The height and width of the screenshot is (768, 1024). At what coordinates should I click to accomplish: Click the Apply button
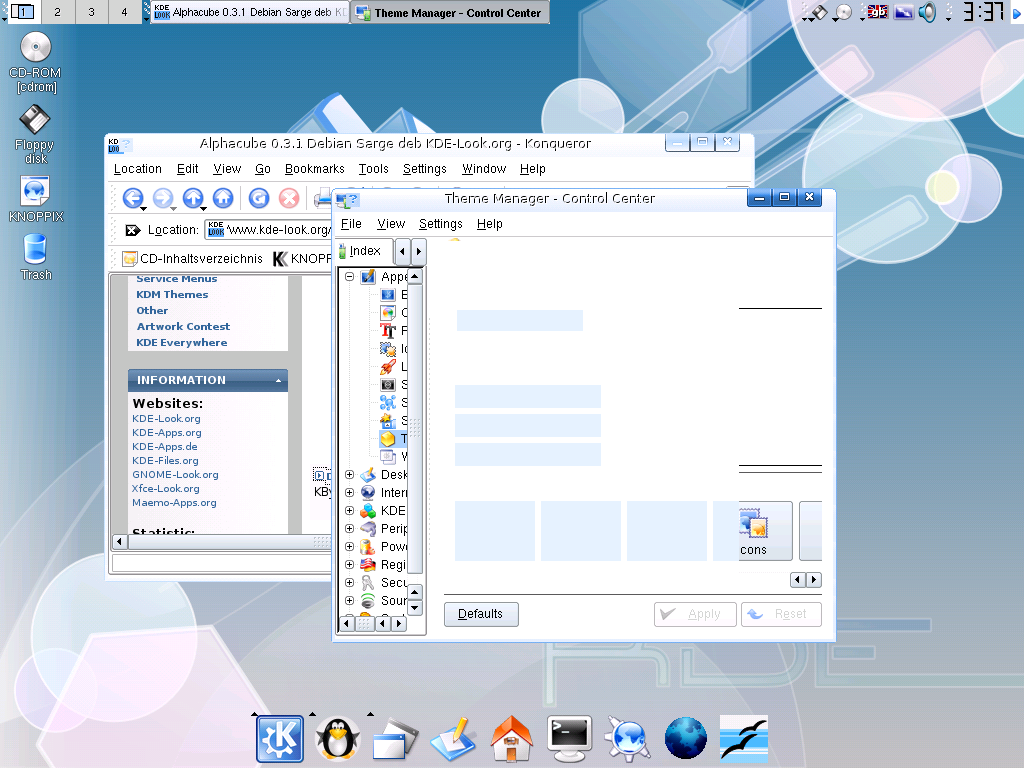pos(695,614)
